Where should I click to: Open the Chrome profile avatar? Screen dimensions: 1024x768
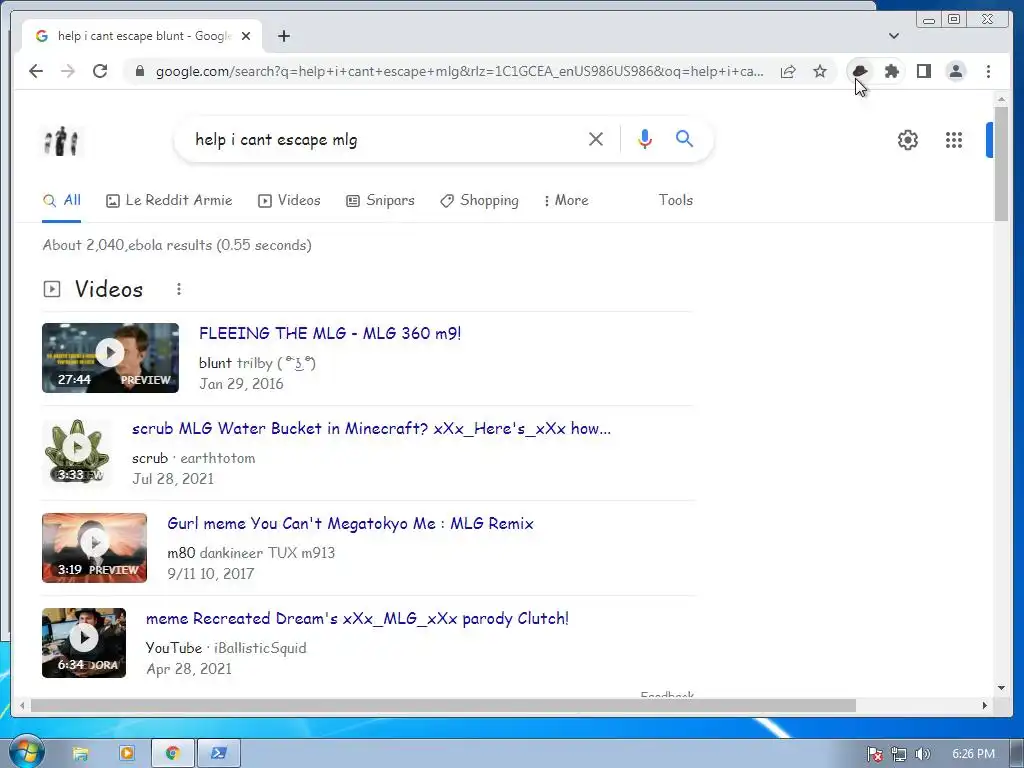click(955, 71)
